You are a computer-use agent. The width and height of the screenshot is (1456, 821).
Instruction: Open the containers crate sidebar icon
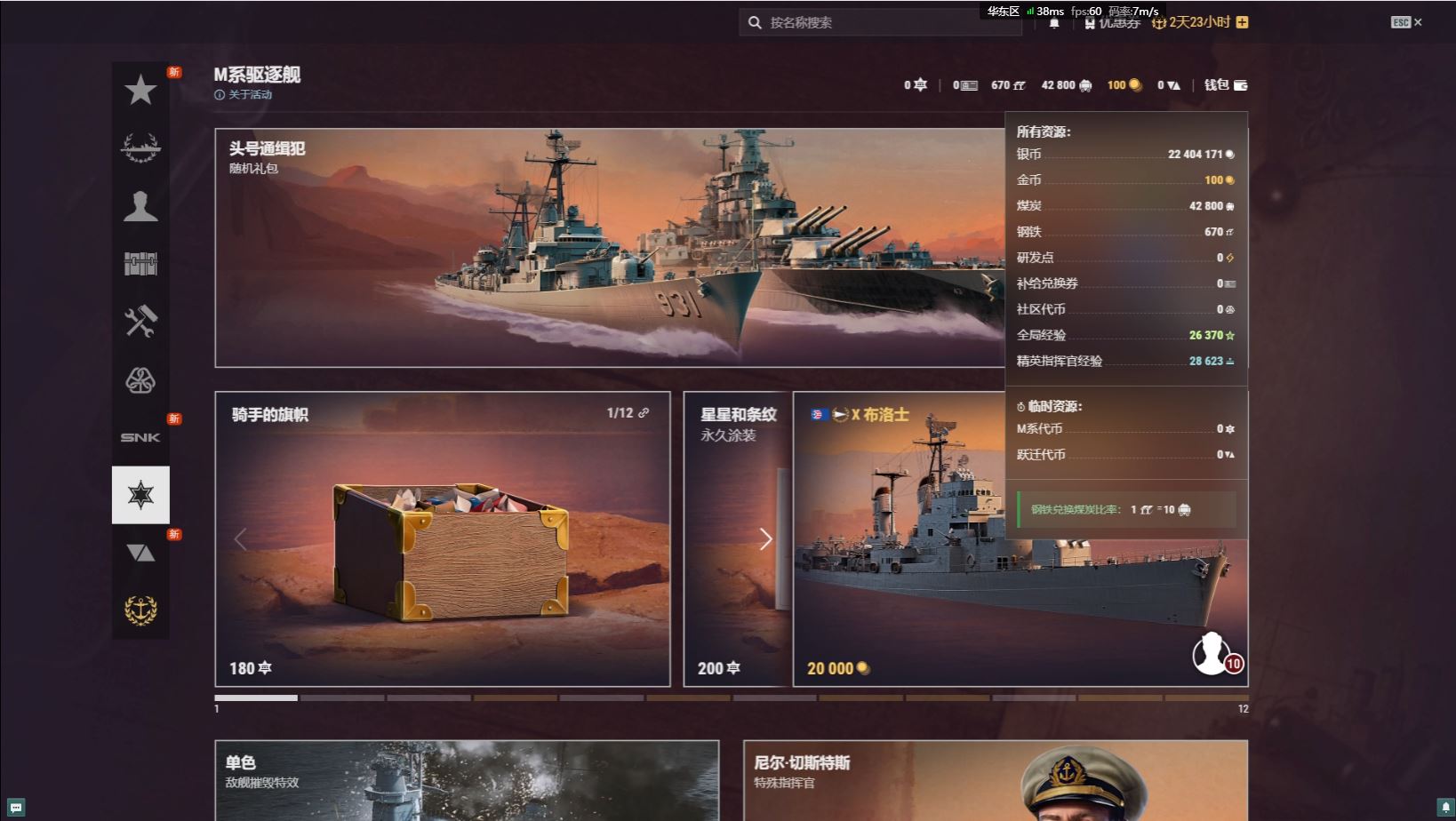coord(140,263)
